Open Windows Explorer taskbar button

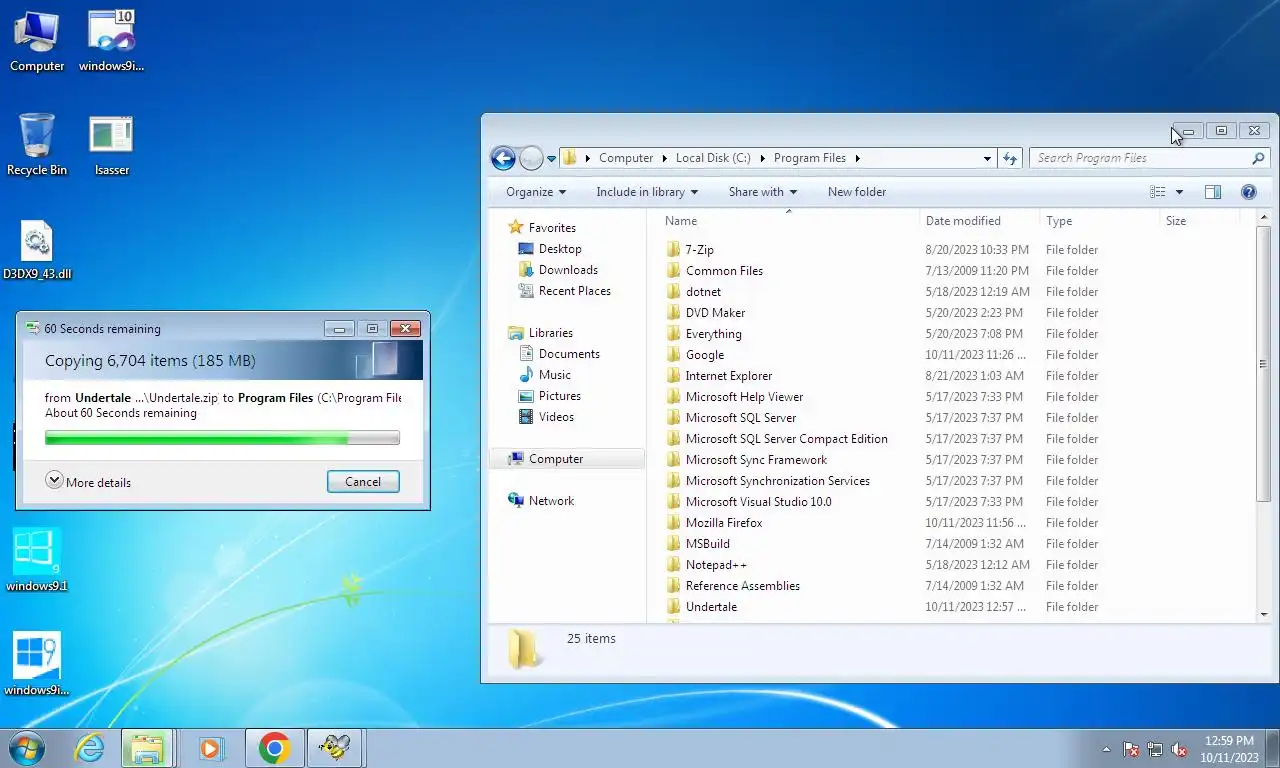point(147,748)
